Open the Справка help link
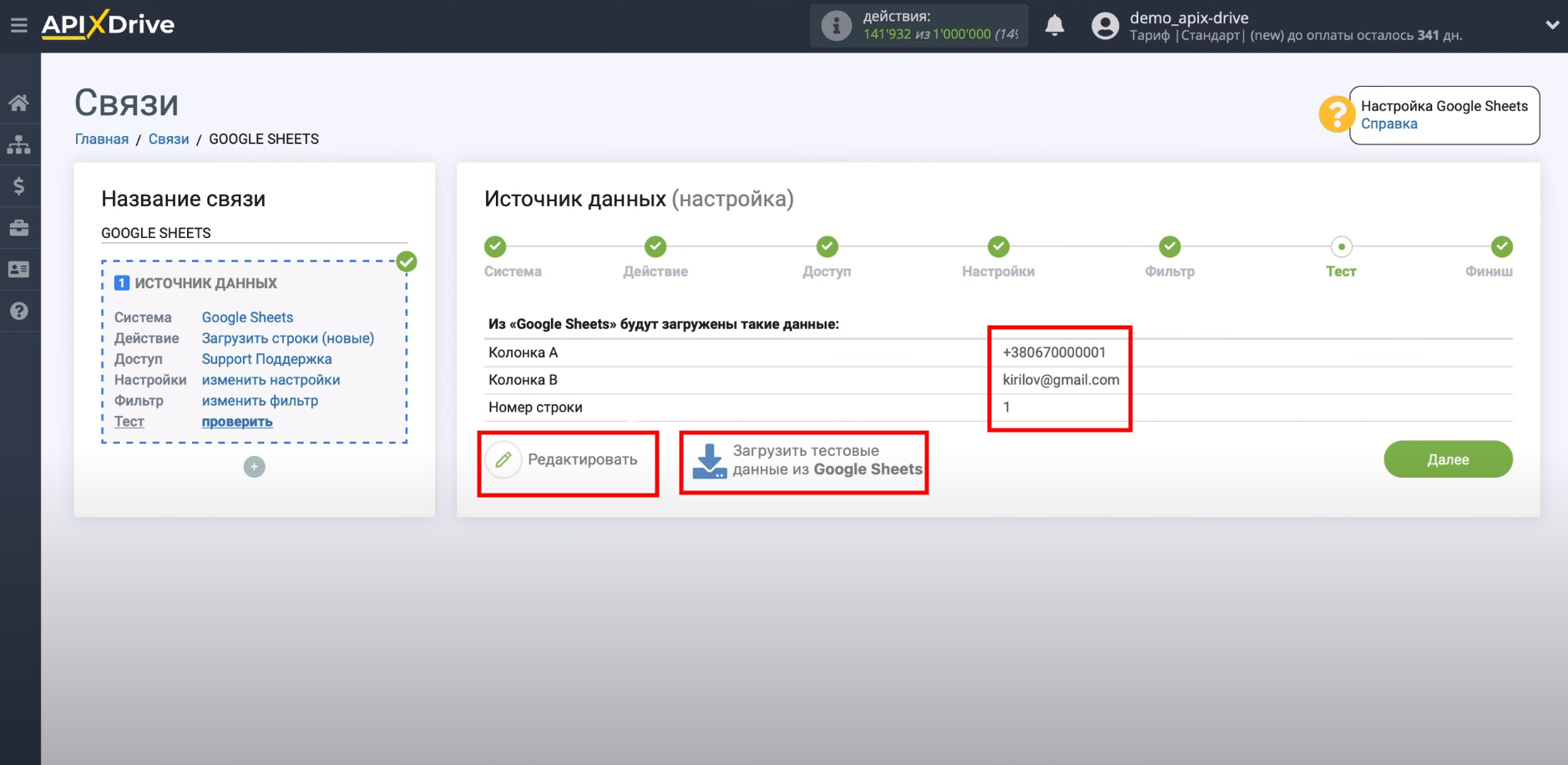The width and height of the screenshot is (1568, 765). [x=1388, y=124]
